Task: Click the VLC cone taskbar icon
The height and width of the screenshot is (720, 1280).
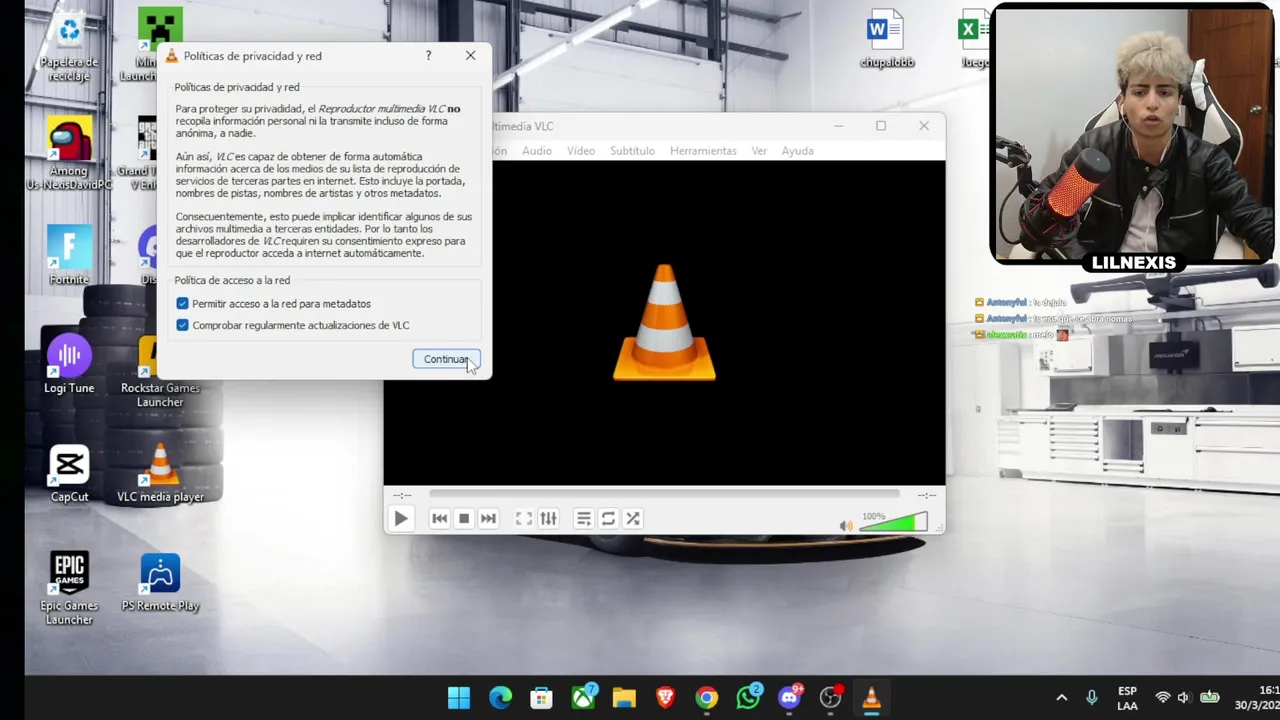Action: (x=871, y=697)
